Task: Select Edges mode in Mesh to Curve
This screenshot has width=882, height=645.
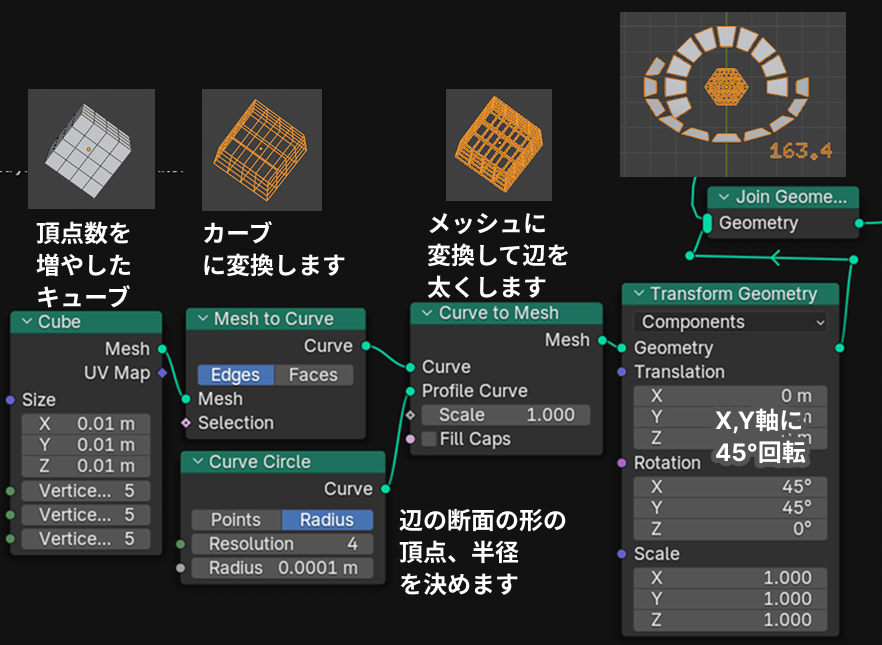Action: (235, 375)
